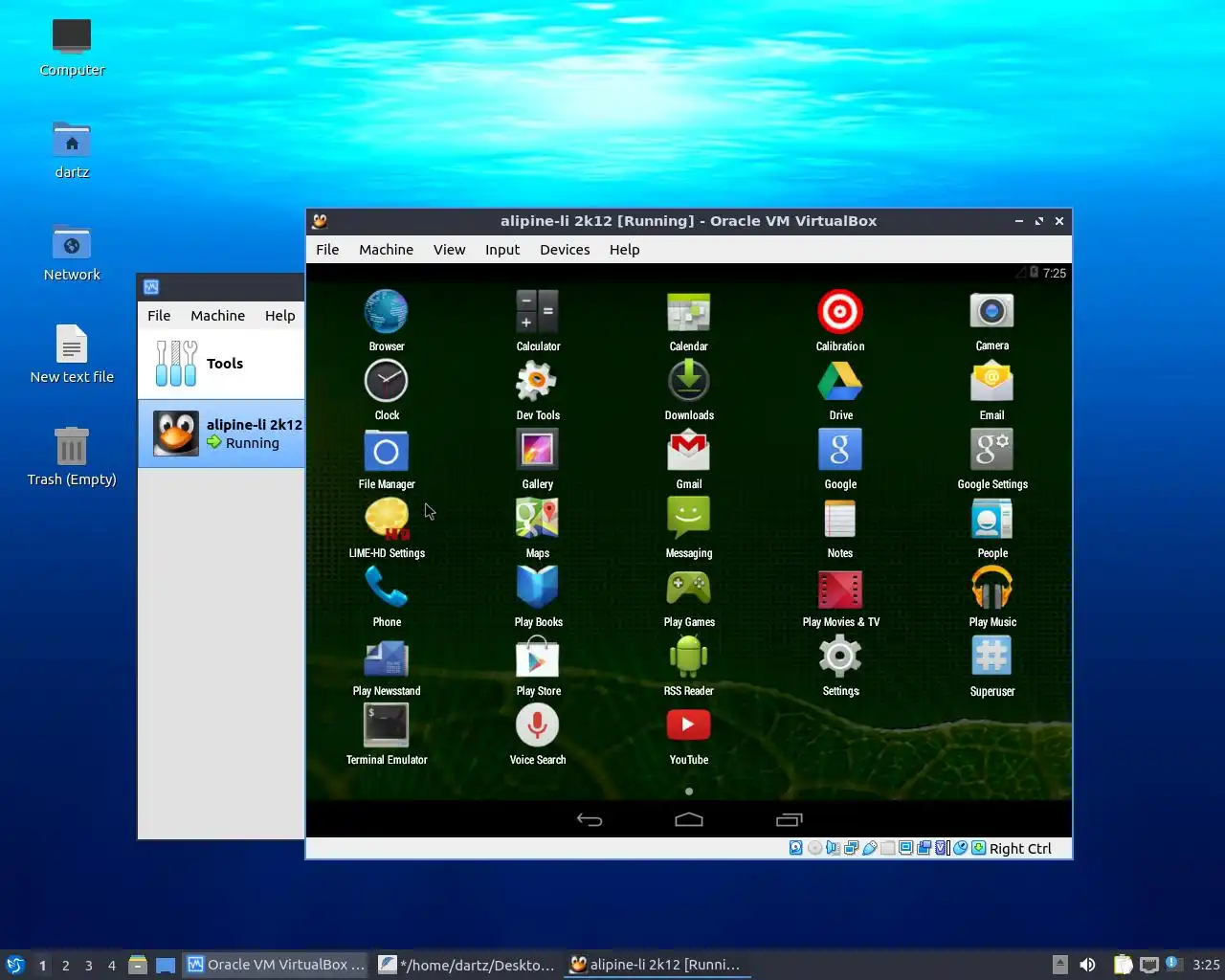Switch to Oracle VM VirtualBox taskbar entry
The image size is (1225, 980).
tap(276, 965)
